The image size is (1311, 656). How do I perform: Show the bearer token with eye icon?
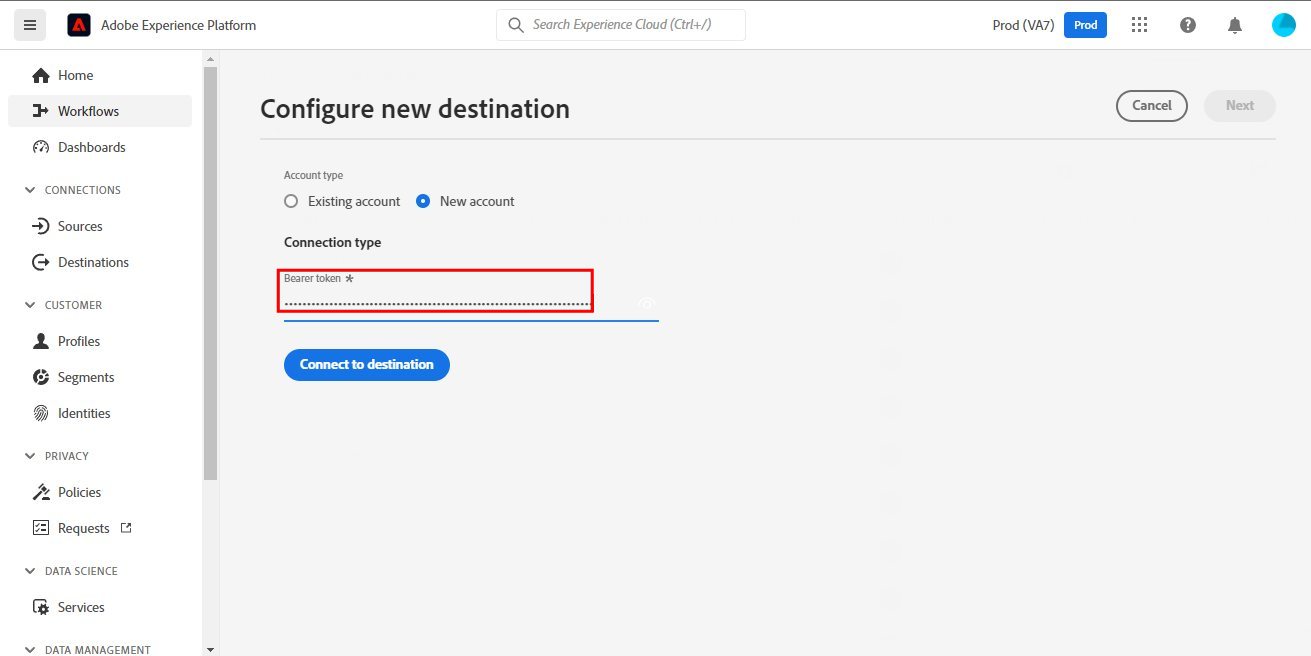pos(646,303)
